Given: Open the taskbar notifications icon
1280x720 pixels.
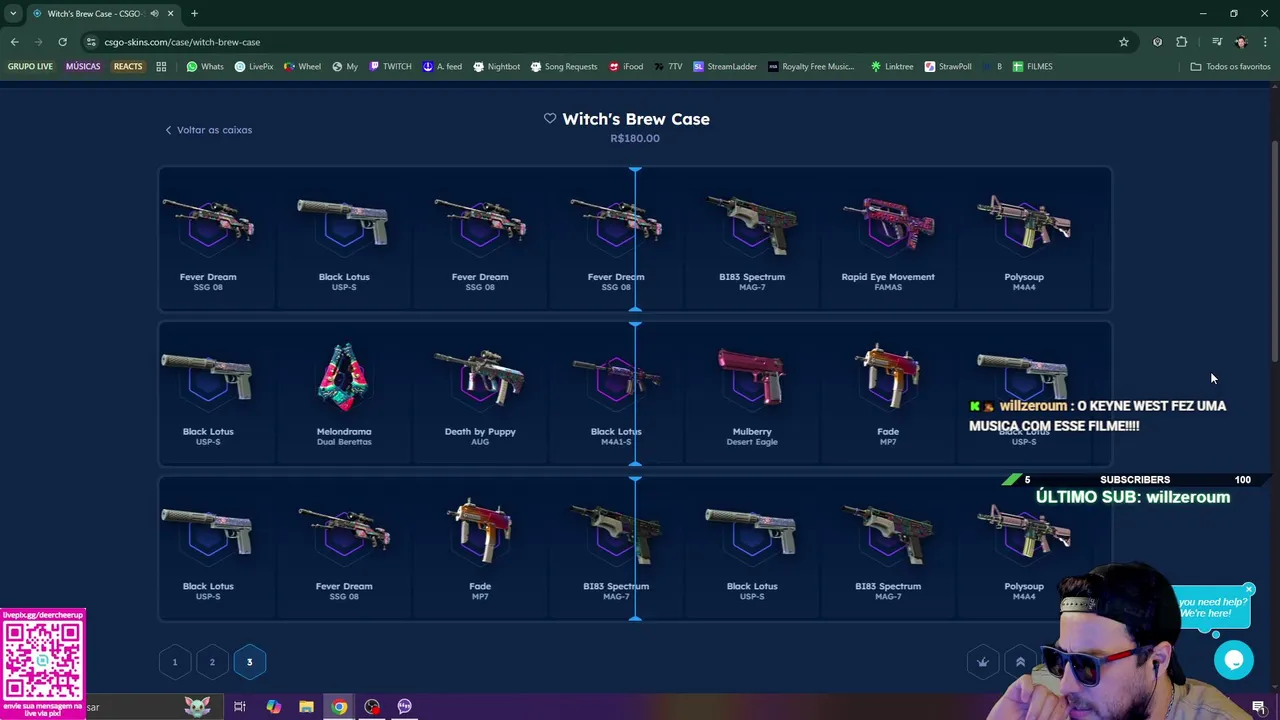Looking at the screenshot, I should click(1259, 707).
